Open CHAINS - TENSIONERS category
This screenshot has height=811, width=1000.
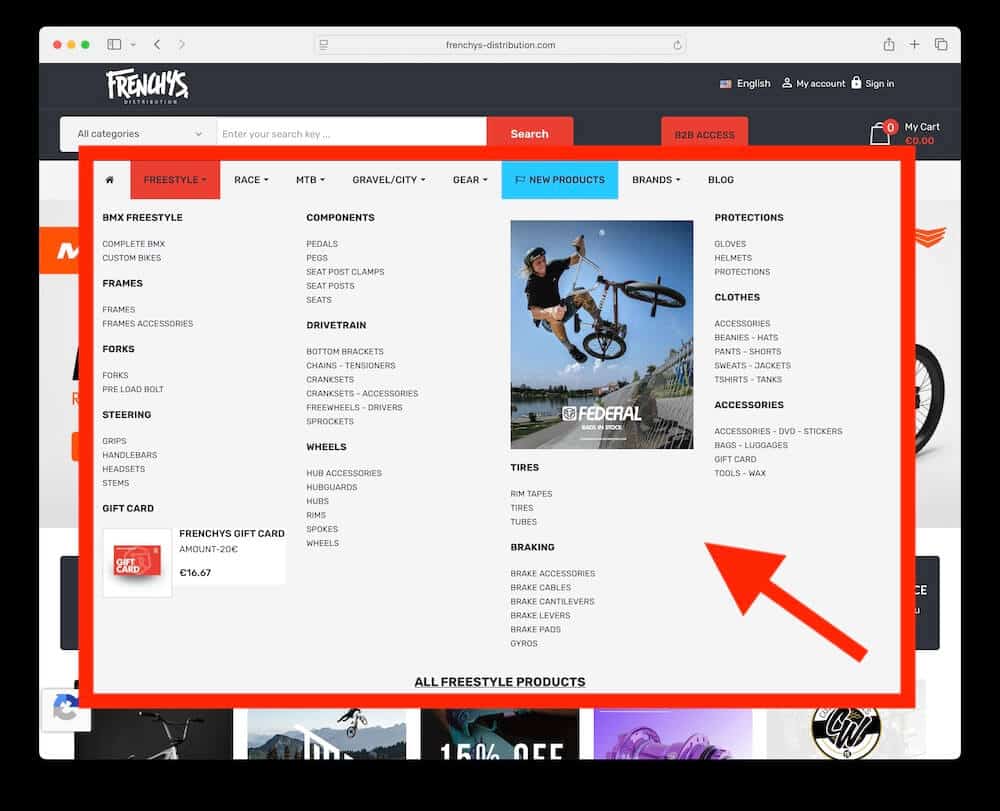pos(350,365)
